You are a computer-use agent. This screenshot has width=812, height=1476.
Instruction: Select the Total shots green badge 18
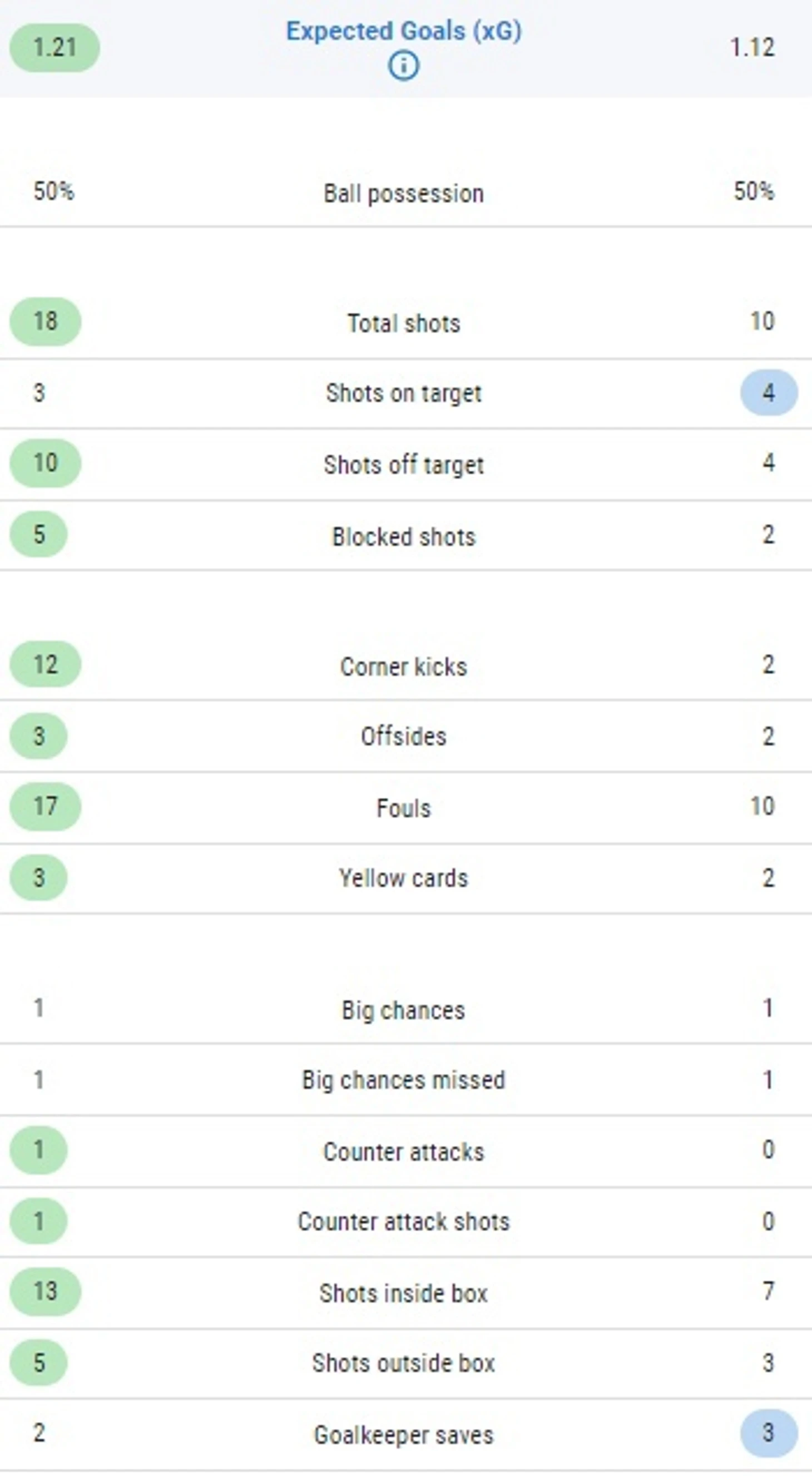[x=45, y=322]
